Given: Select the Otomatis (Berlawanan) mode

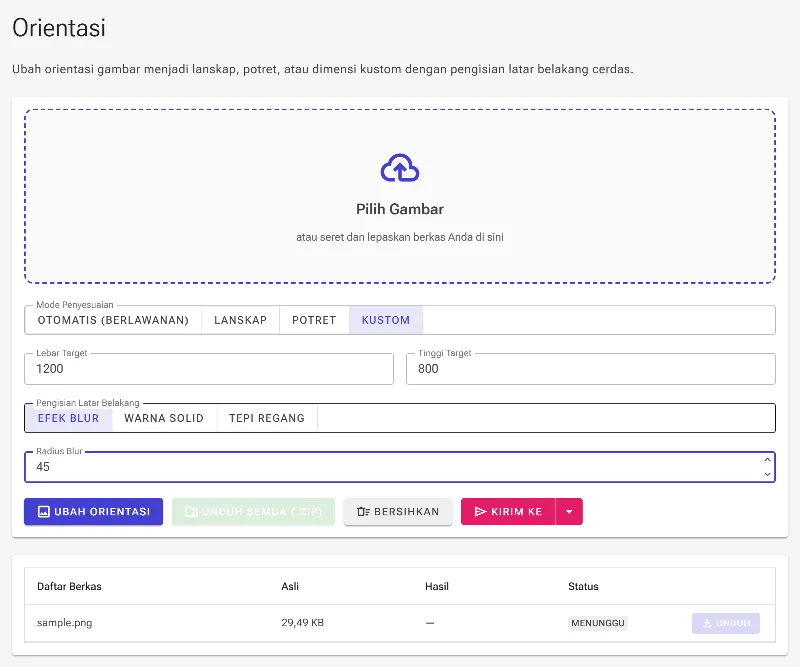Looking at the screenshot, I should coord(113,320).
